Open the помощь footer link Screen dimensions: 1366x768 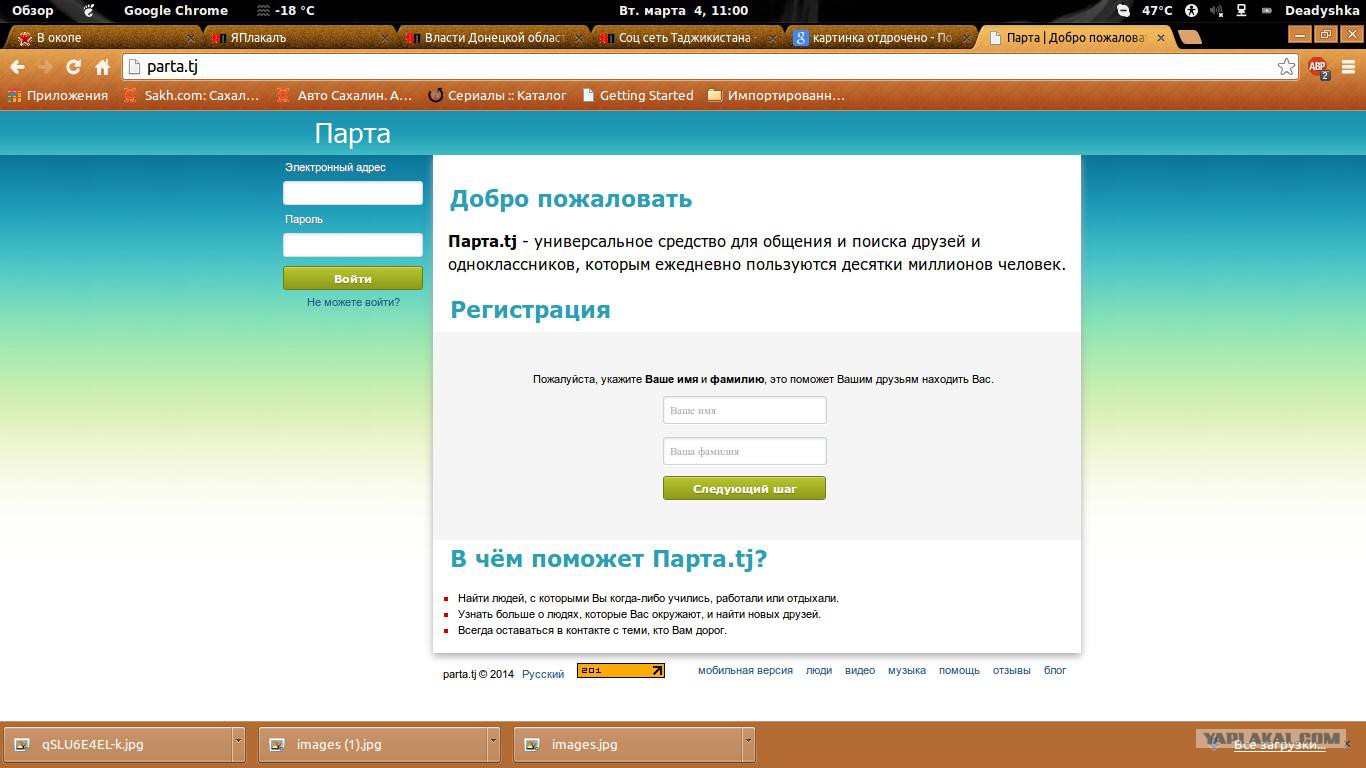959,670
